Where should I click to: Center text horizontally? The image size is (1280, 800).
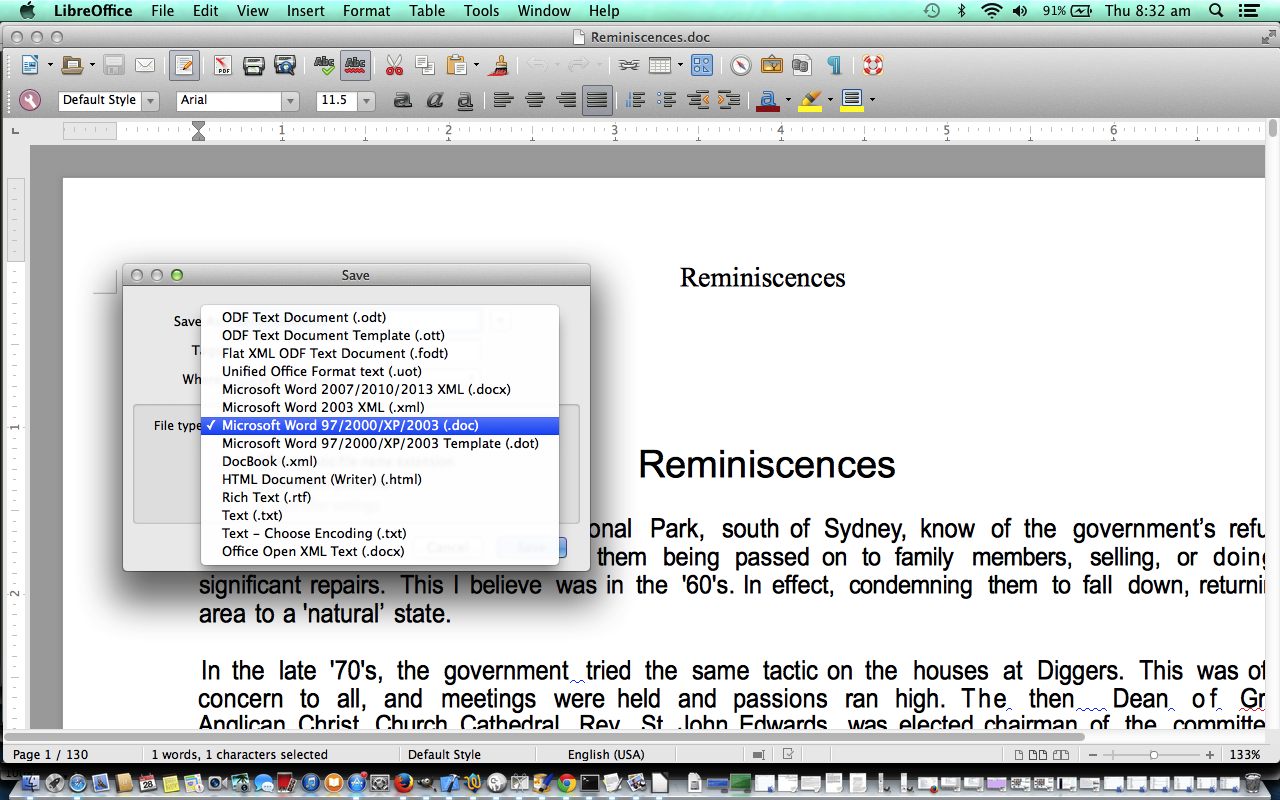[x=535, y=100]
